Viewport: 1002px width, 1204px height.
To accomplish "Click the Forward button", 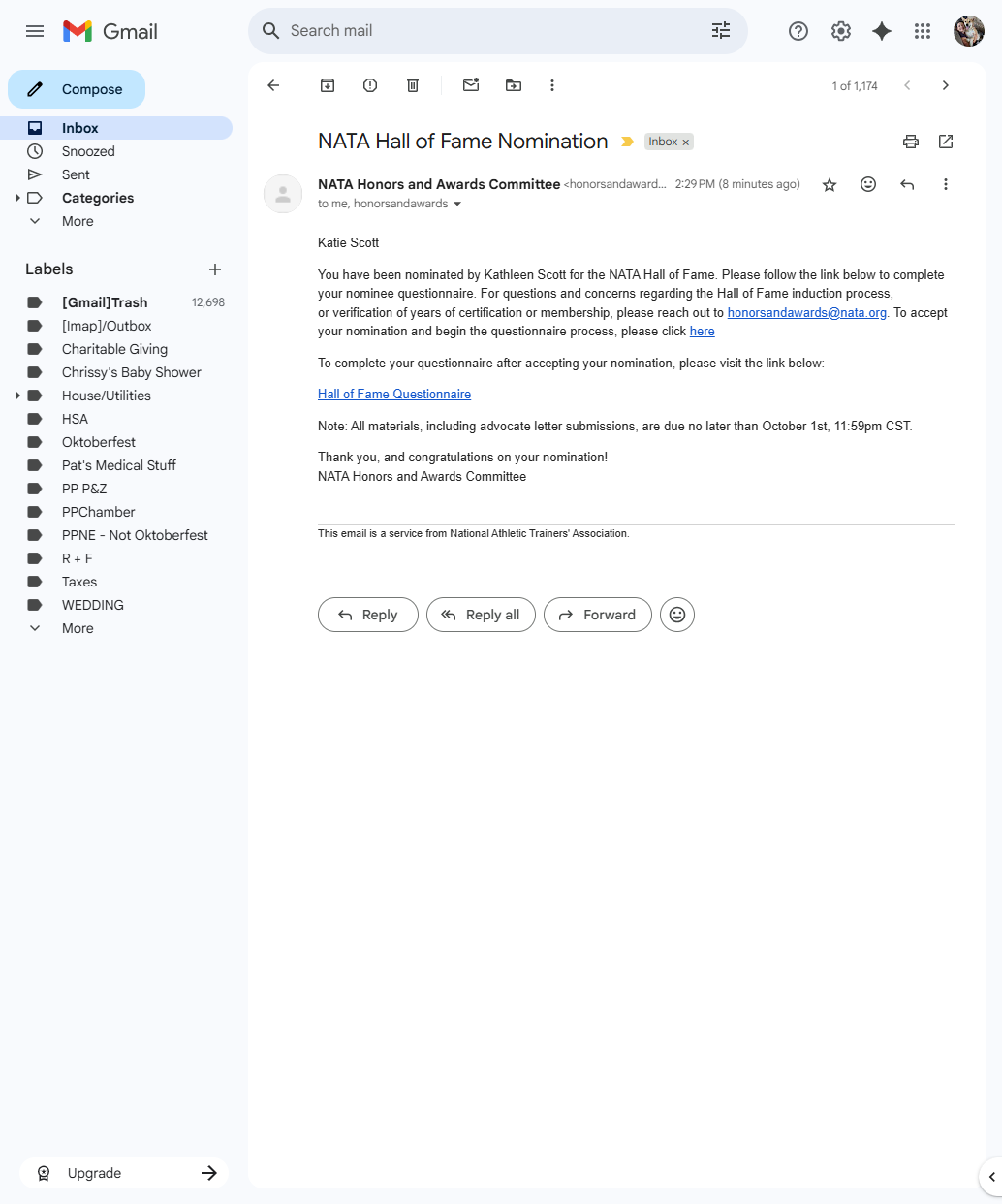I will click(598, 615).
